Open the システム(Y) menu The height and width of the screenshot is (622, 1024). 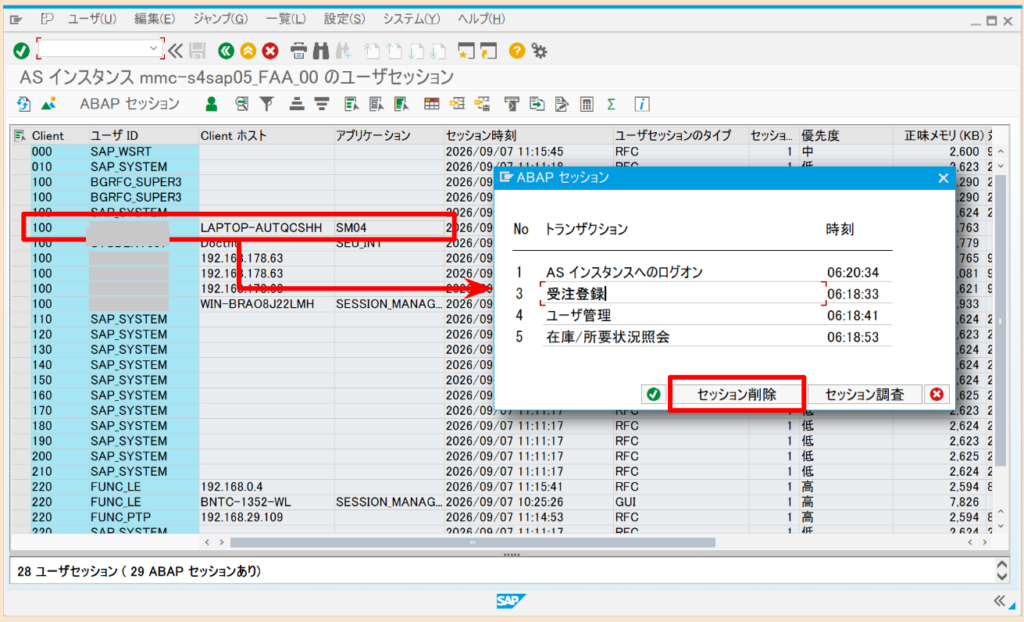[x=411, y=19]
